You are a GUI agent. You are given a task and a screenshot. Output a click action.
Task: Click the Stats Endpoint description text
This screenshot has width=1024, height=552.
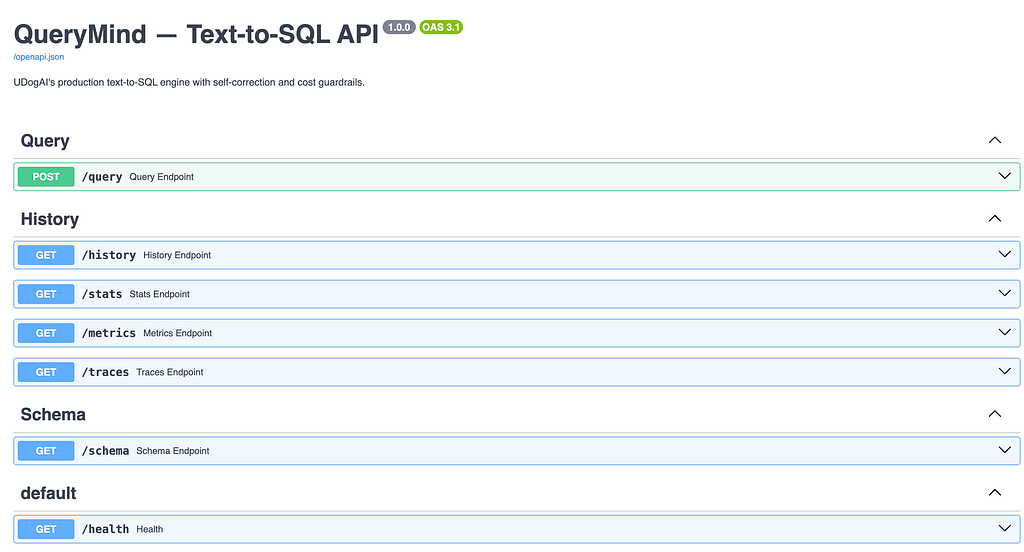coord(159,295)
